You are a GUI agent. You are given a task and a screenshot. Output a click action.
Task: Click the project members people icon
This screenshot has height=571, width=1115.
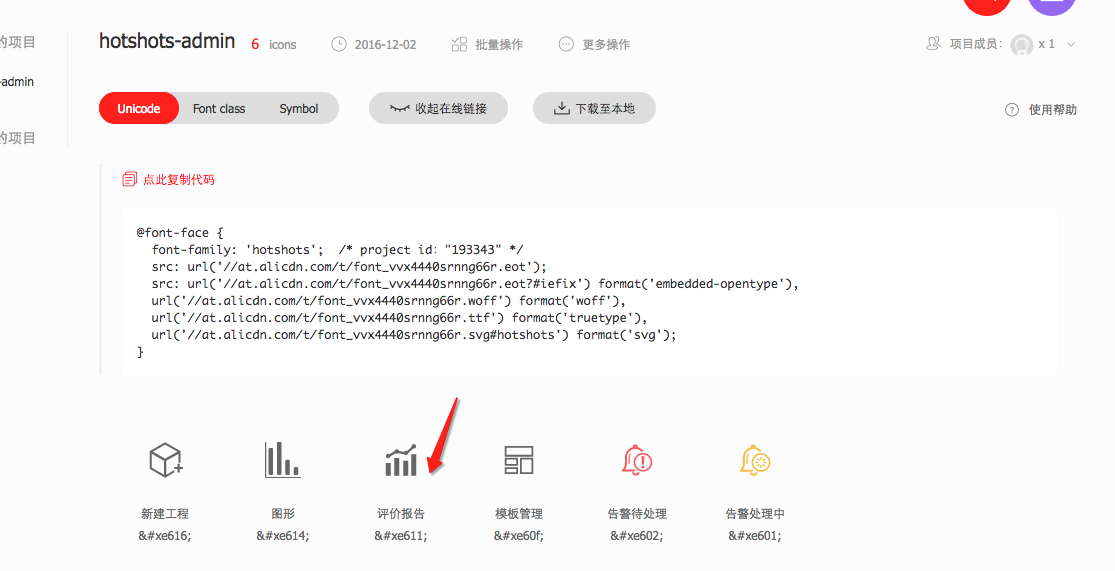[x=933, y=43]
